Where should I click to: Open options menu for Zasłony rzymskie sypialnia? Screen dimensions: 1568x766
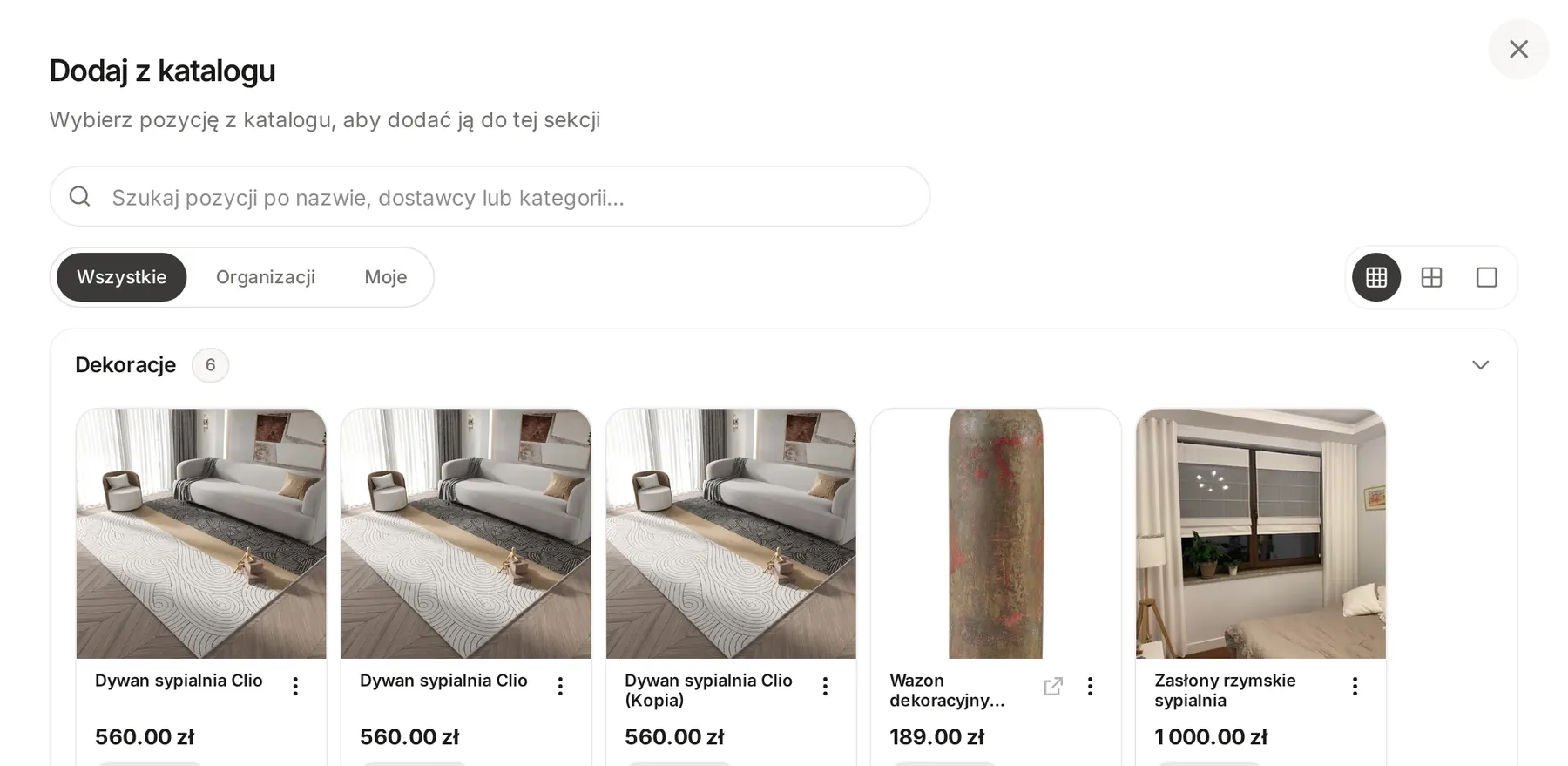click(x=1355, y=687)
